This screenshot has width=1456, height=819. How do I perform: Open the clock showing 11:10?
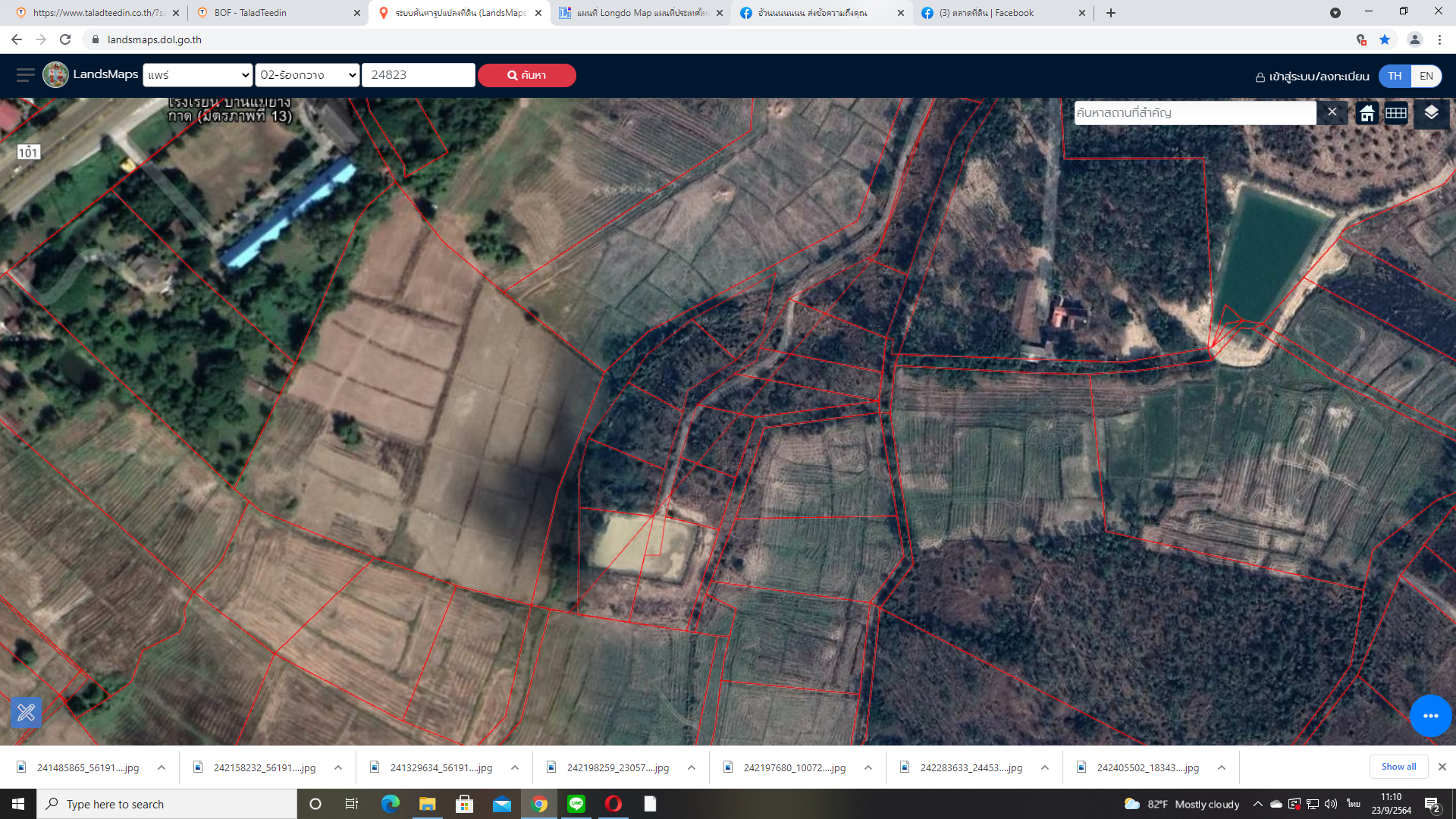click(1392, 804)
